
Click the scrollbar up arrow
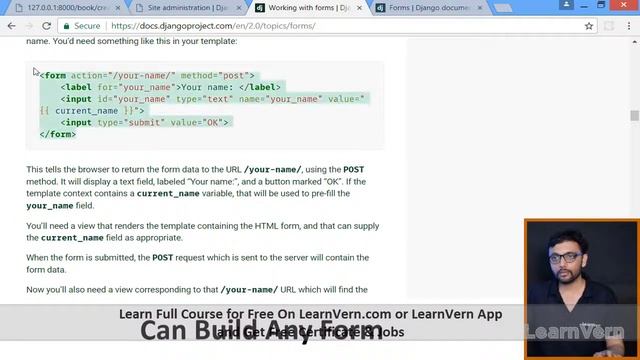634,42
